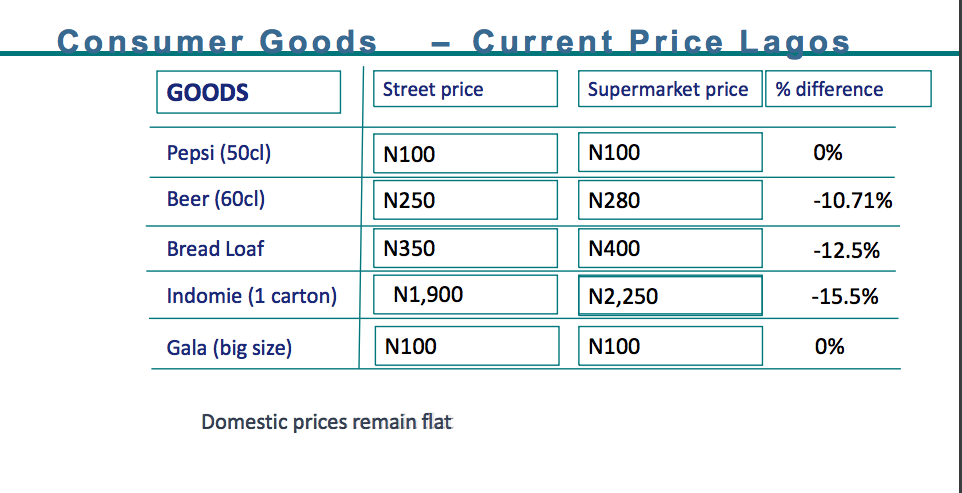Select the Street price header box
The height and width of the screenshot is (493, 962).
tap(464, 89)
